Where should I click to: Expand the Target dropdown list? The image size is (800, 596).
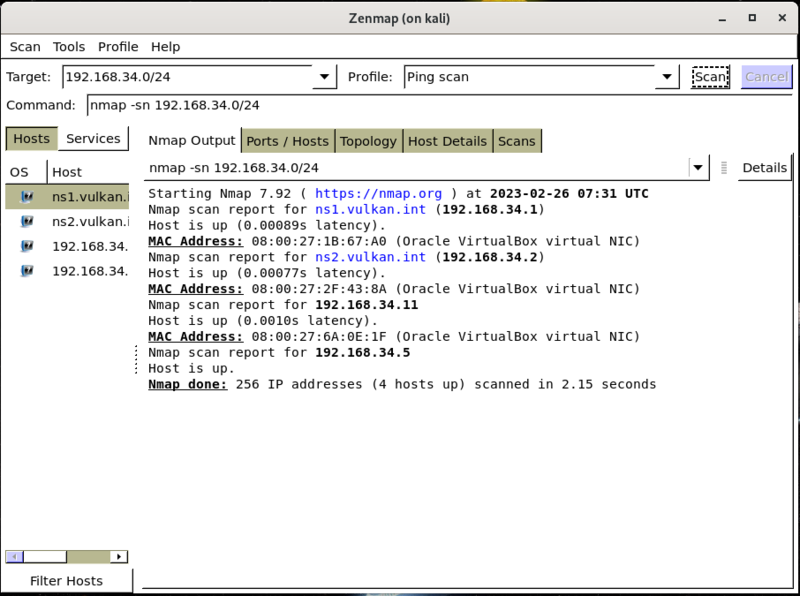(x=325, y=77)
